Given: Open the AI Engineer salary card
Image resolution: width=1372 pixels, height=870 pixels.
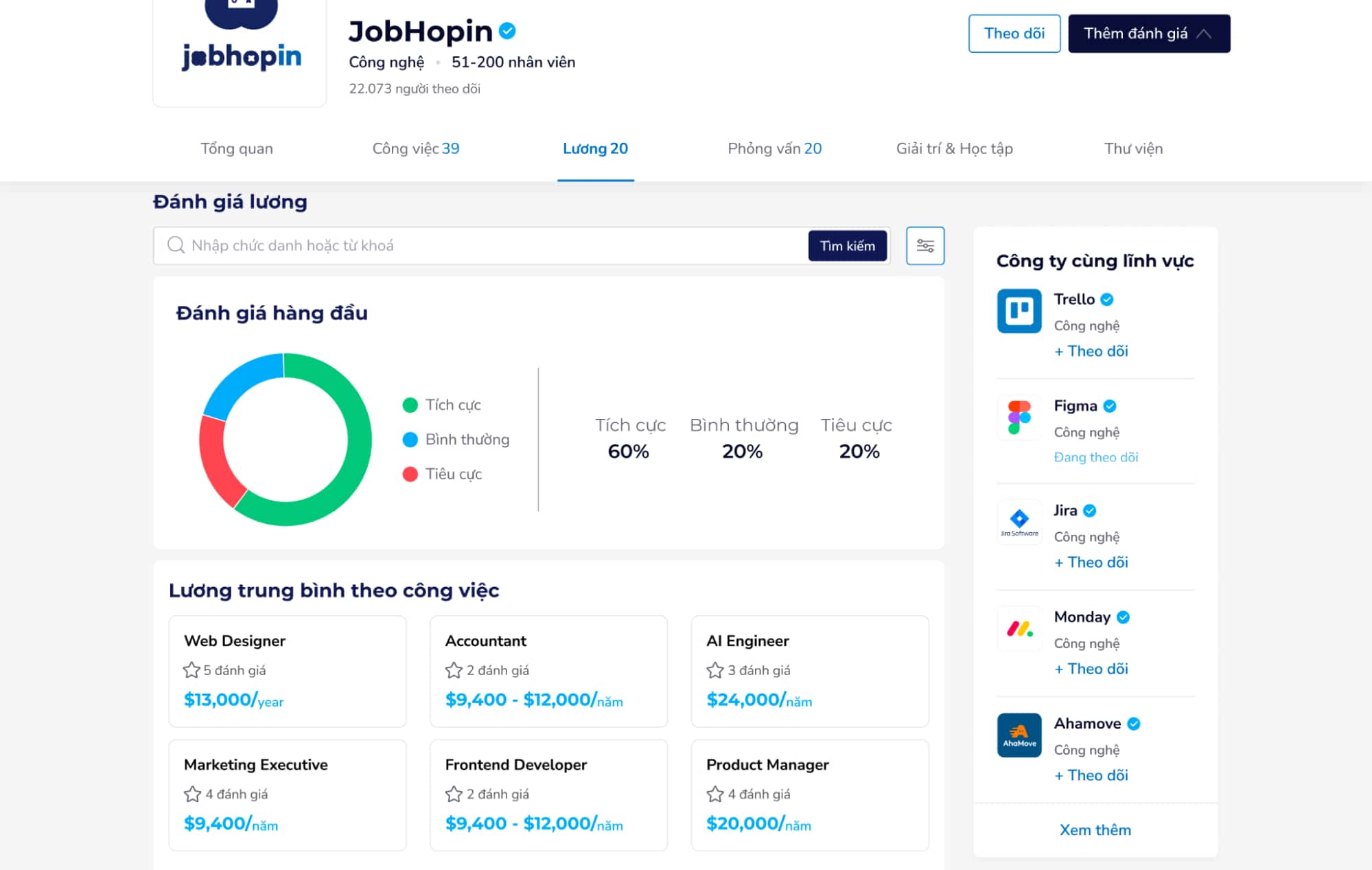Looking at the screenshot, I should [x=810, y=672].
